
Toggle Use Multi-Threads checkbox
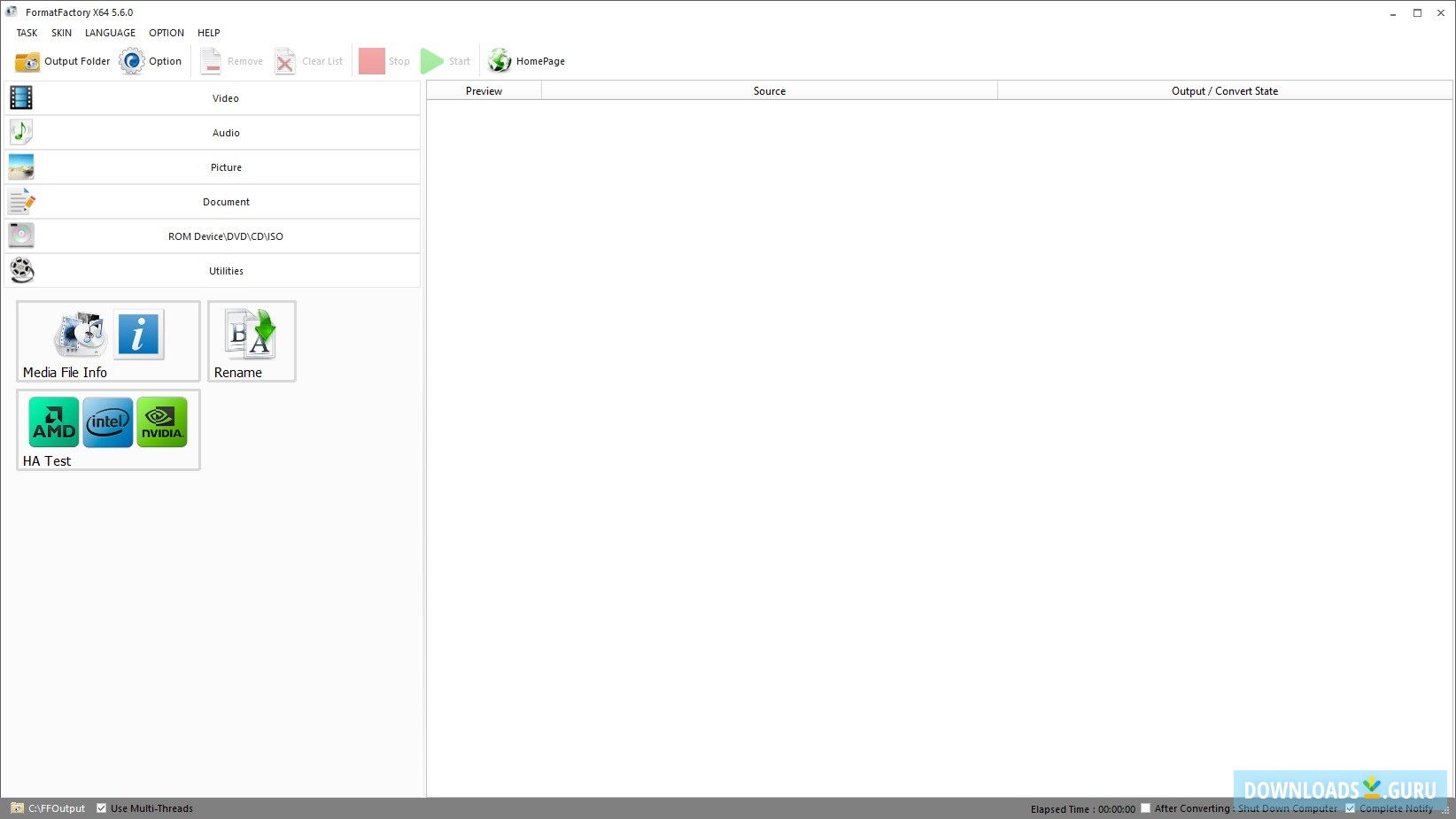click(x=101, y=808)
